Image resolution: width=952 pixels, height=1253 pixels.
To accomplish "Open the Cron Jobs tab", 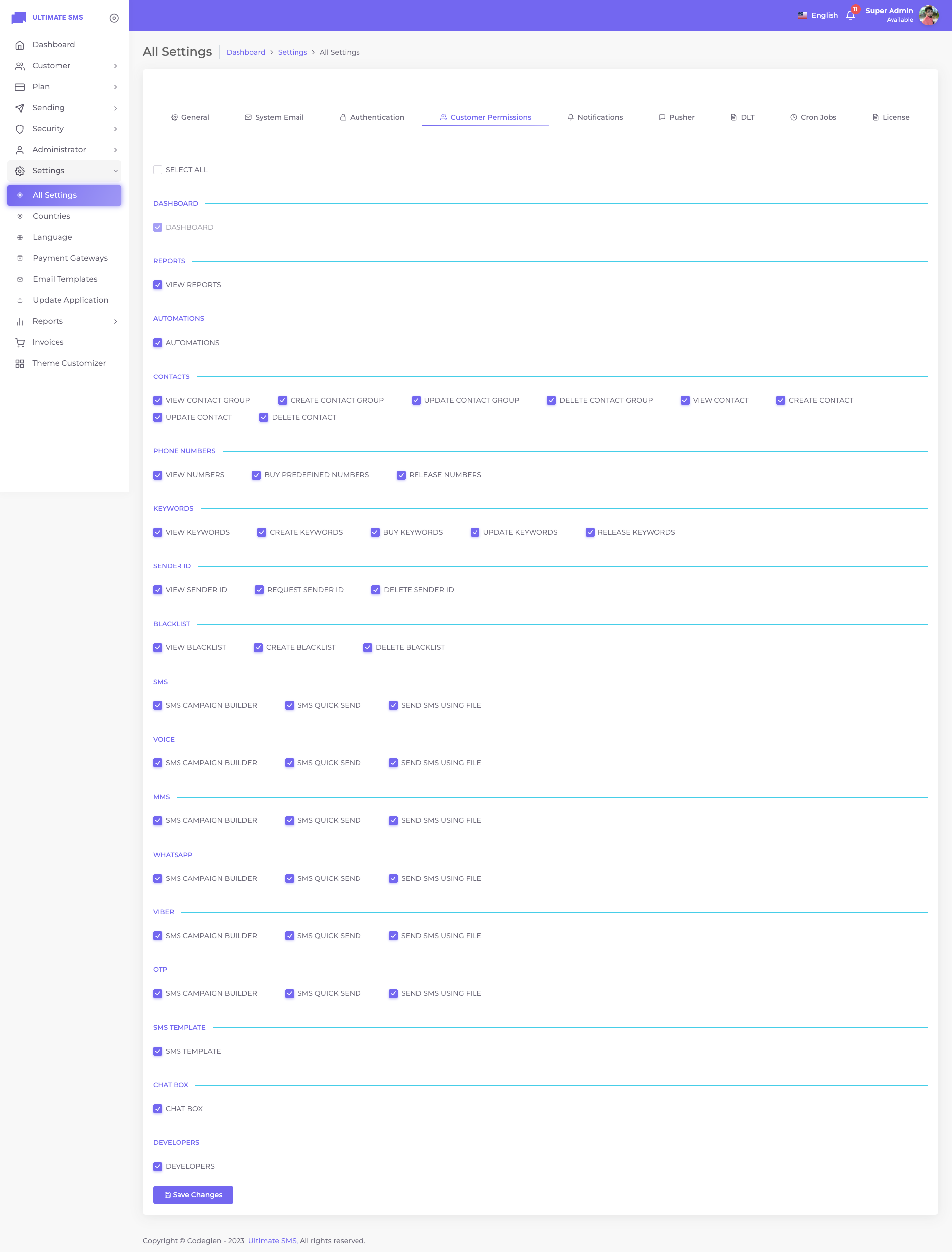I will click(x=813, y=118).
